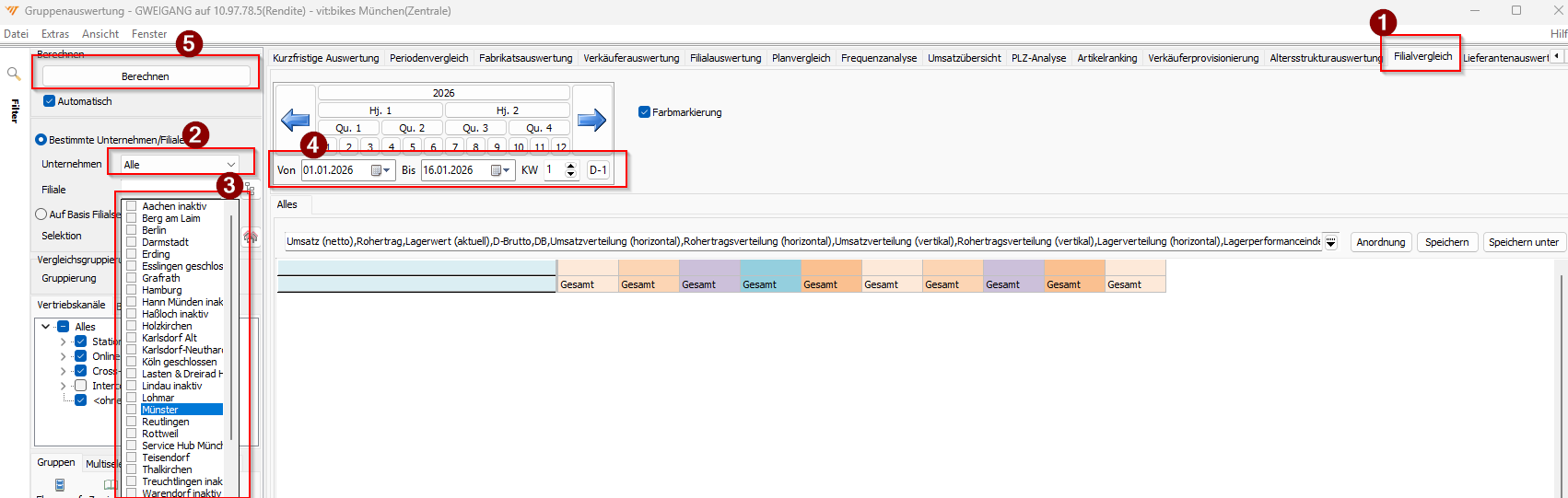Click the filter search magnifier icon
The image size is (1568, 498).
14,74
